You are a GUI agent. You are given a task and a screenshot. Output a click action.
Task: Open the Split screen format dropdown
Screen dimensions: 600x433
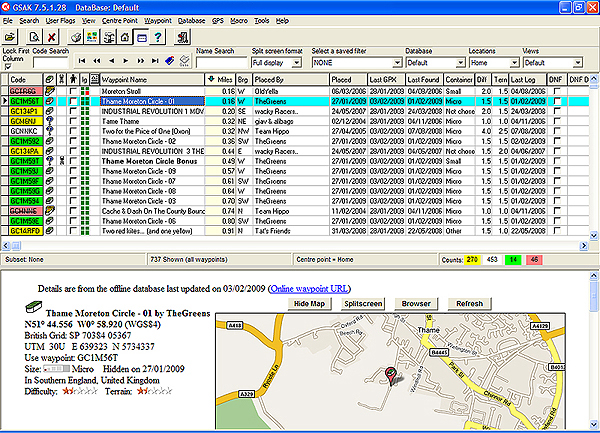coord(297,63)
